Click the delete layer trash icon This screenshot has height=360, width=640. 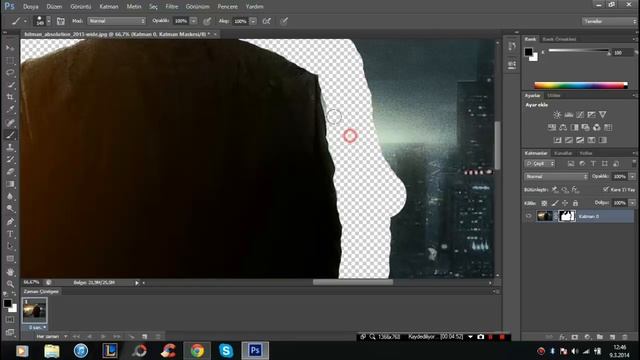(x=624, y=337)
